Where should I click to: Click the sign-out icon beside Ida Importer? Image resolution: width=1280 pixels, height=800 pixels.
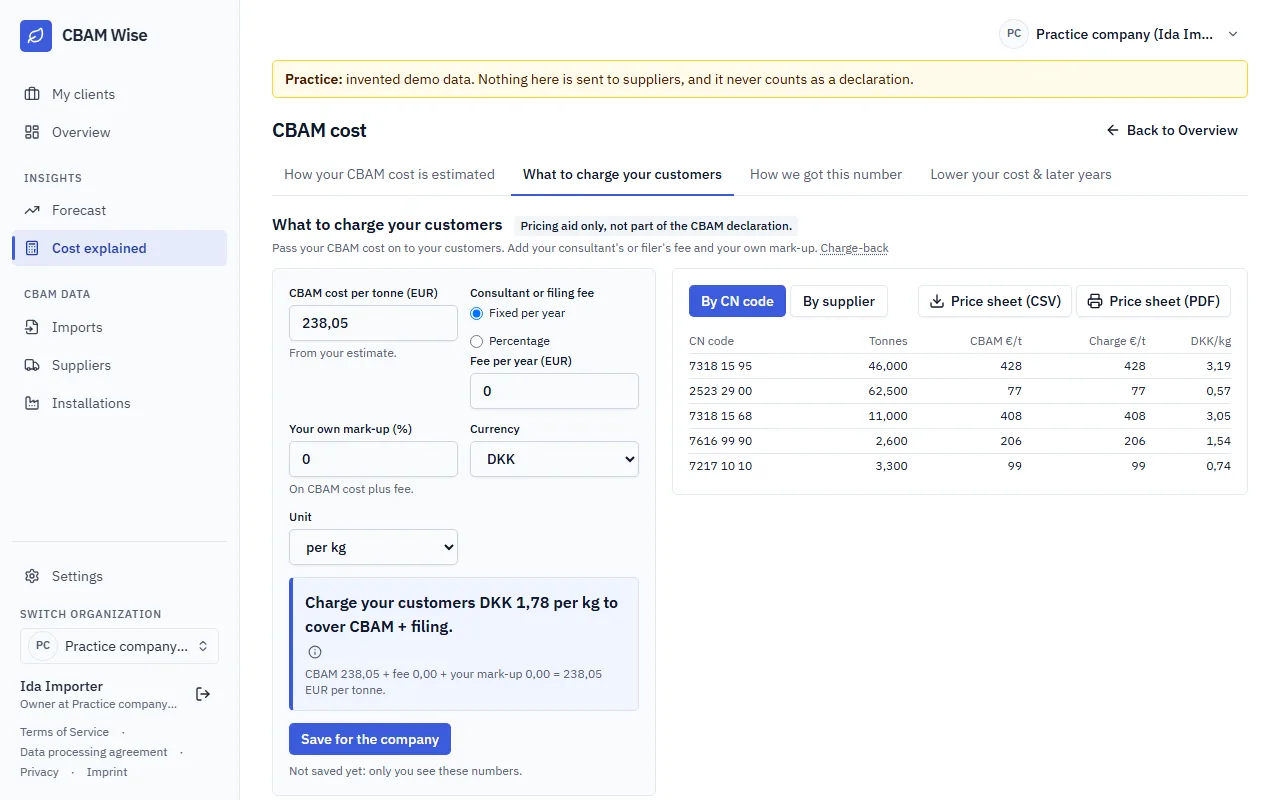(x=203, y=694)
